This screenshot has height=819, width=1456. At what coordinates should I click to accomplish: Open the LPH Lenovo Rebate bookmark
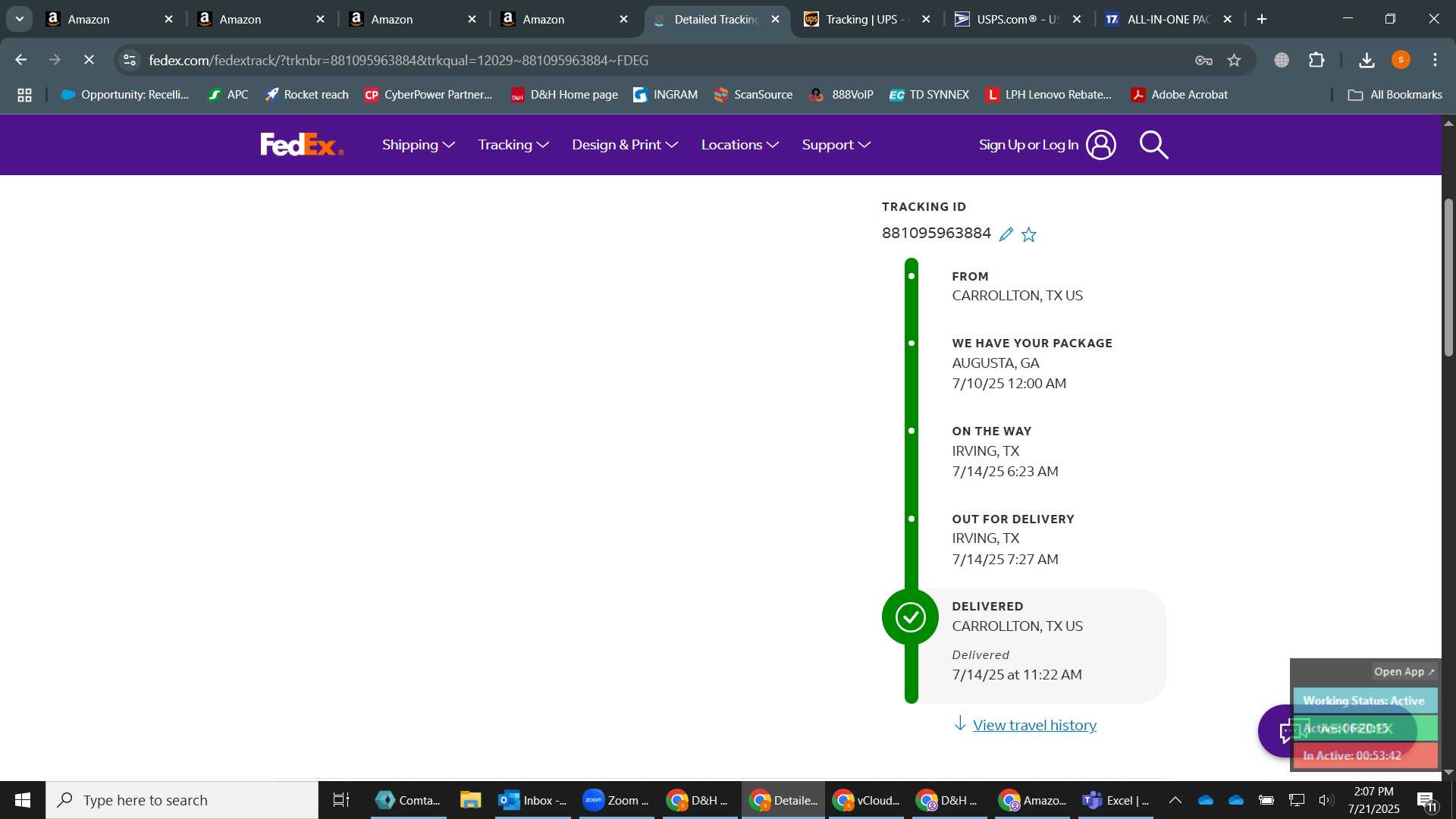(1049, 95)
